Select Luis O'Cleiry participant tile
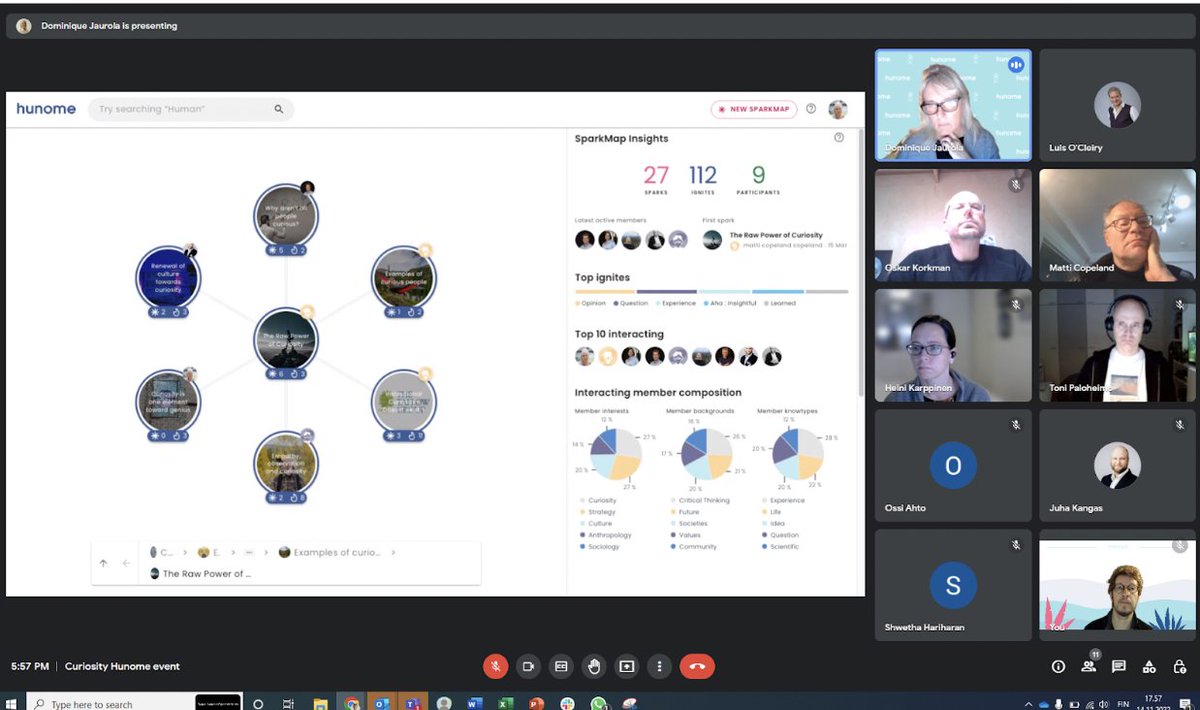This screenshot has height=710, width=1200. coord(1117,105)
